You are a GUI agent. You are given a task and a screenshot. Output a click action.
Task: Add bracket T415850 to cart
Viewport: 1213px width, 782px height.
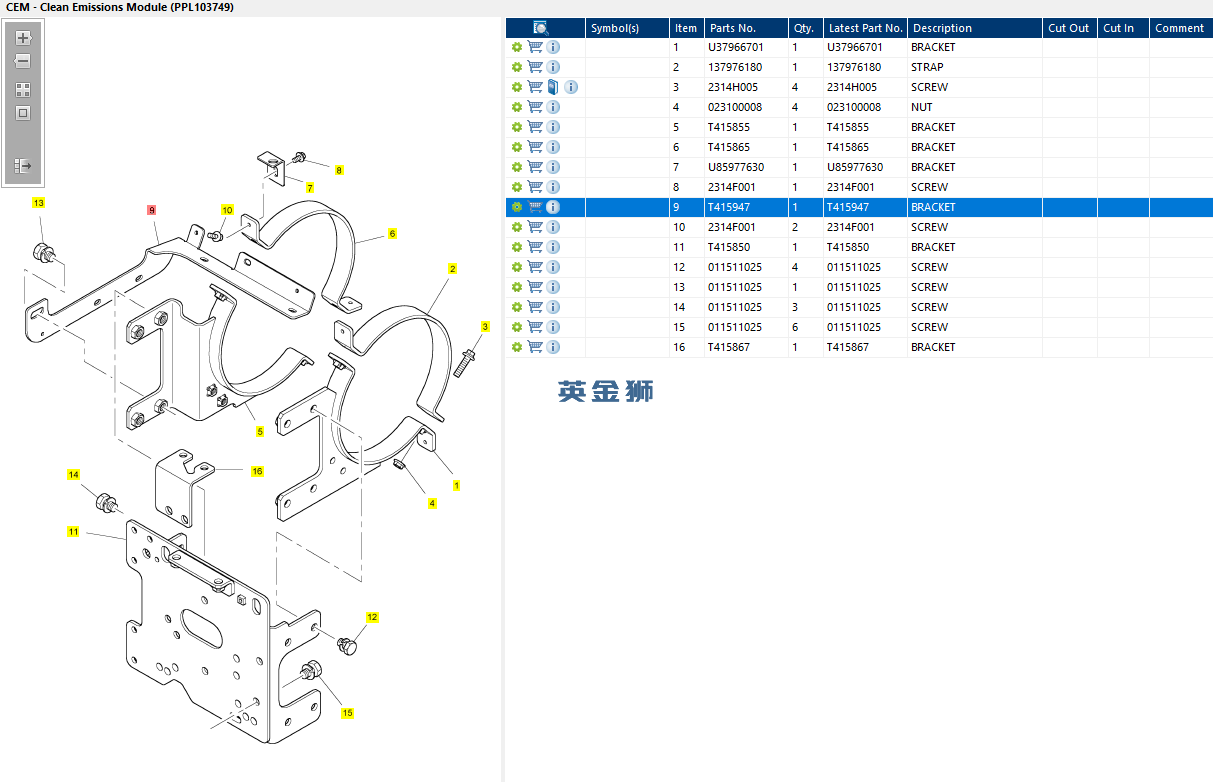[535, 247]
